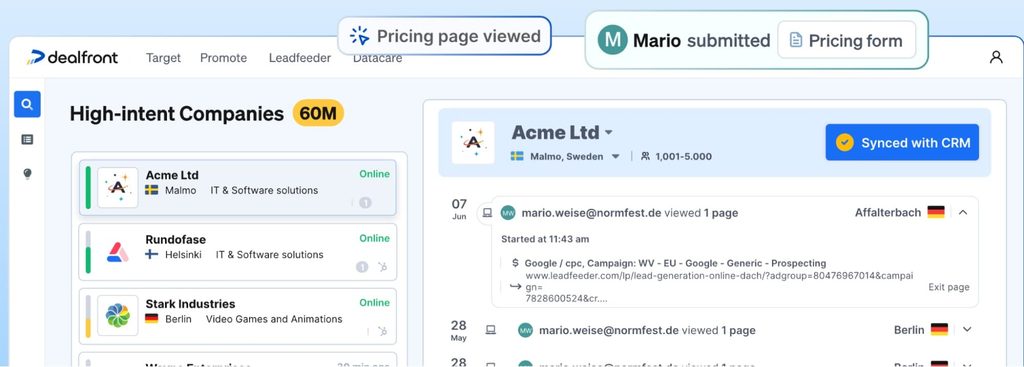This screenshot has width=1024, height=367.
Task: Click the desktop device icon for 28 May Berlin visit
Action: [x=490, y=330]
